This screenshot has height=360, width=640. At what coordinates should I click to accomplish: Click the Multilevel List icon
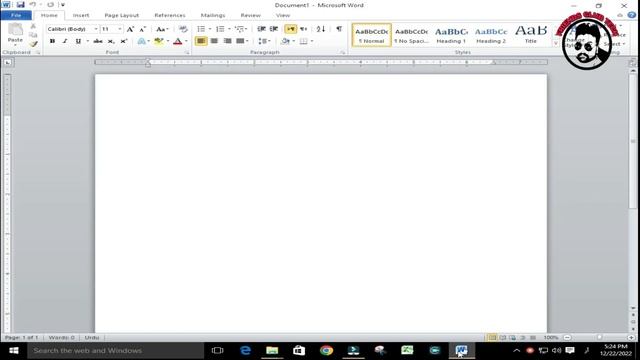point(239,29)
